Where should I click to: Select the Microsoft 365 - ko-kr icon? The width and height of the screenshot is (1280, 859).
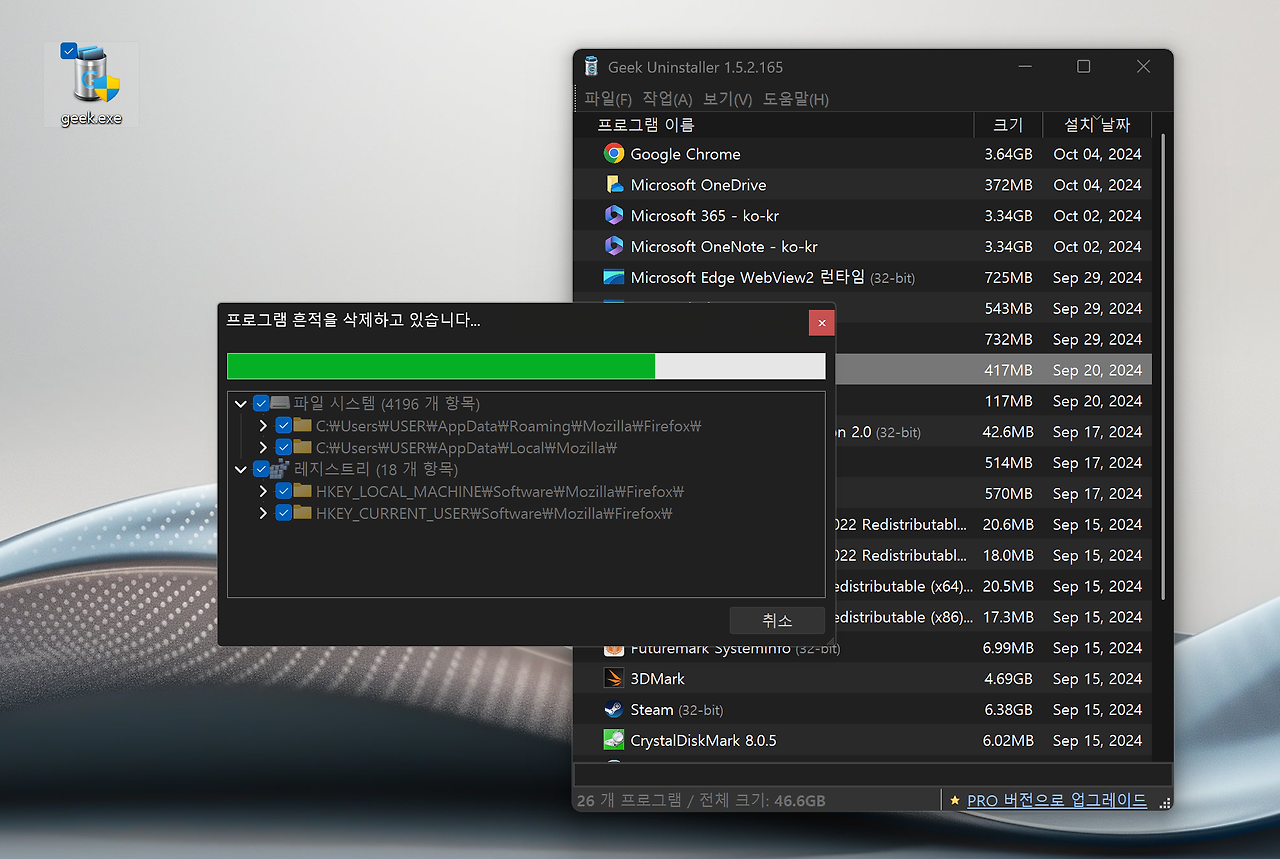tap(614, 216)
